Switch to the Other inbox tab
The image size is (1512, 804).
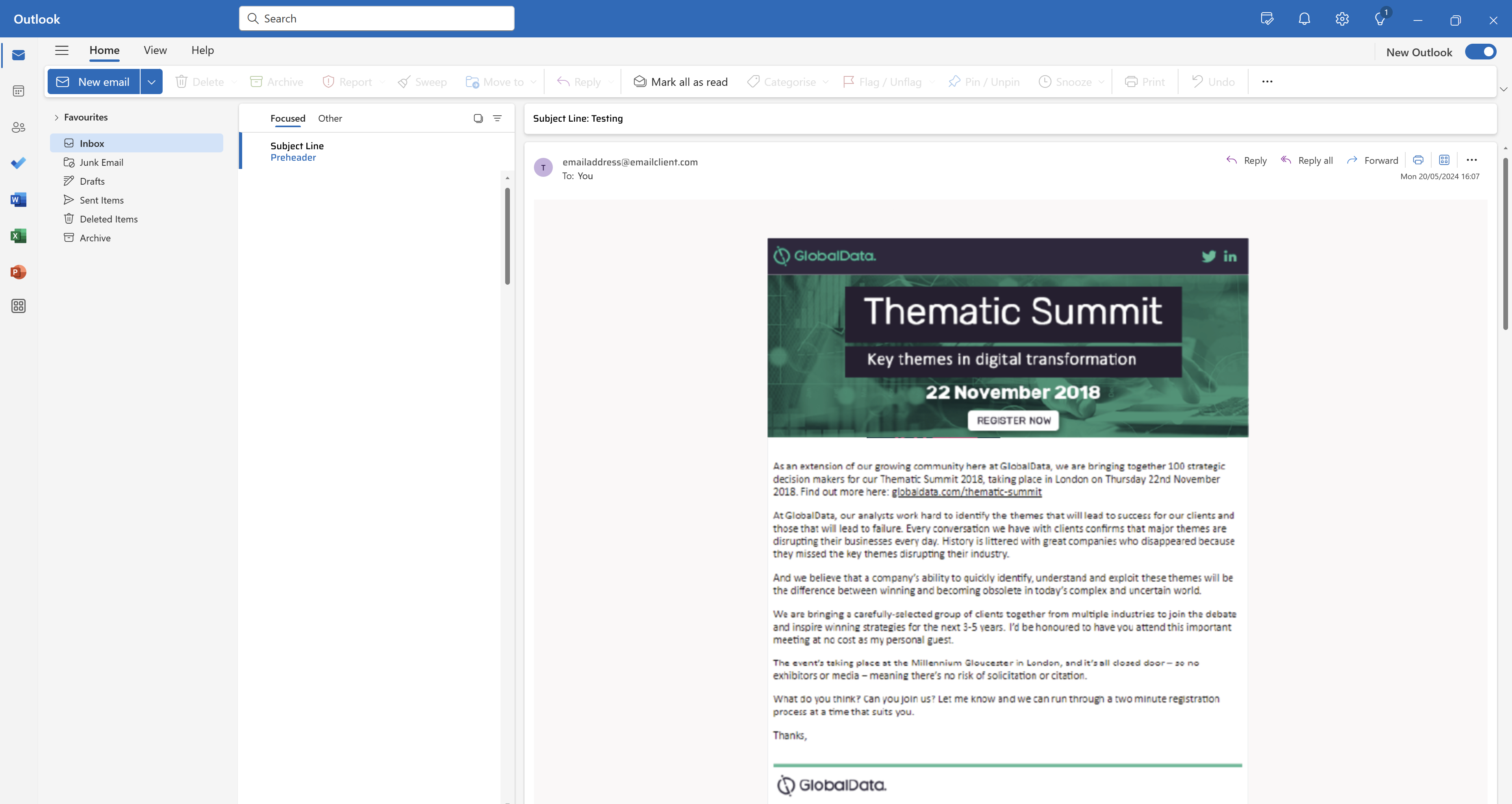pos(330,119)
